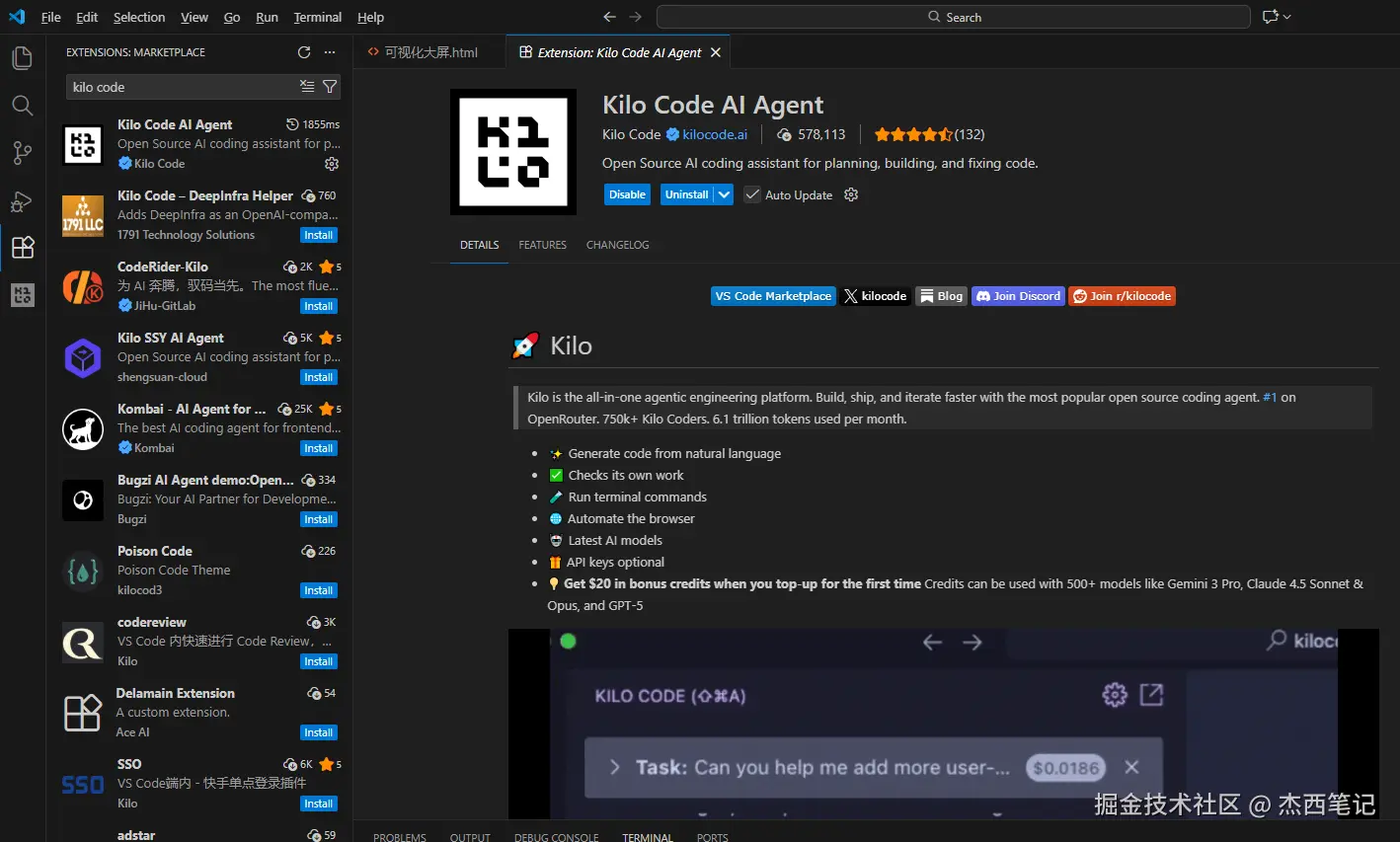Go forward with the navigation arrow
1400x842 pixels.
click(x=635, y=17)
